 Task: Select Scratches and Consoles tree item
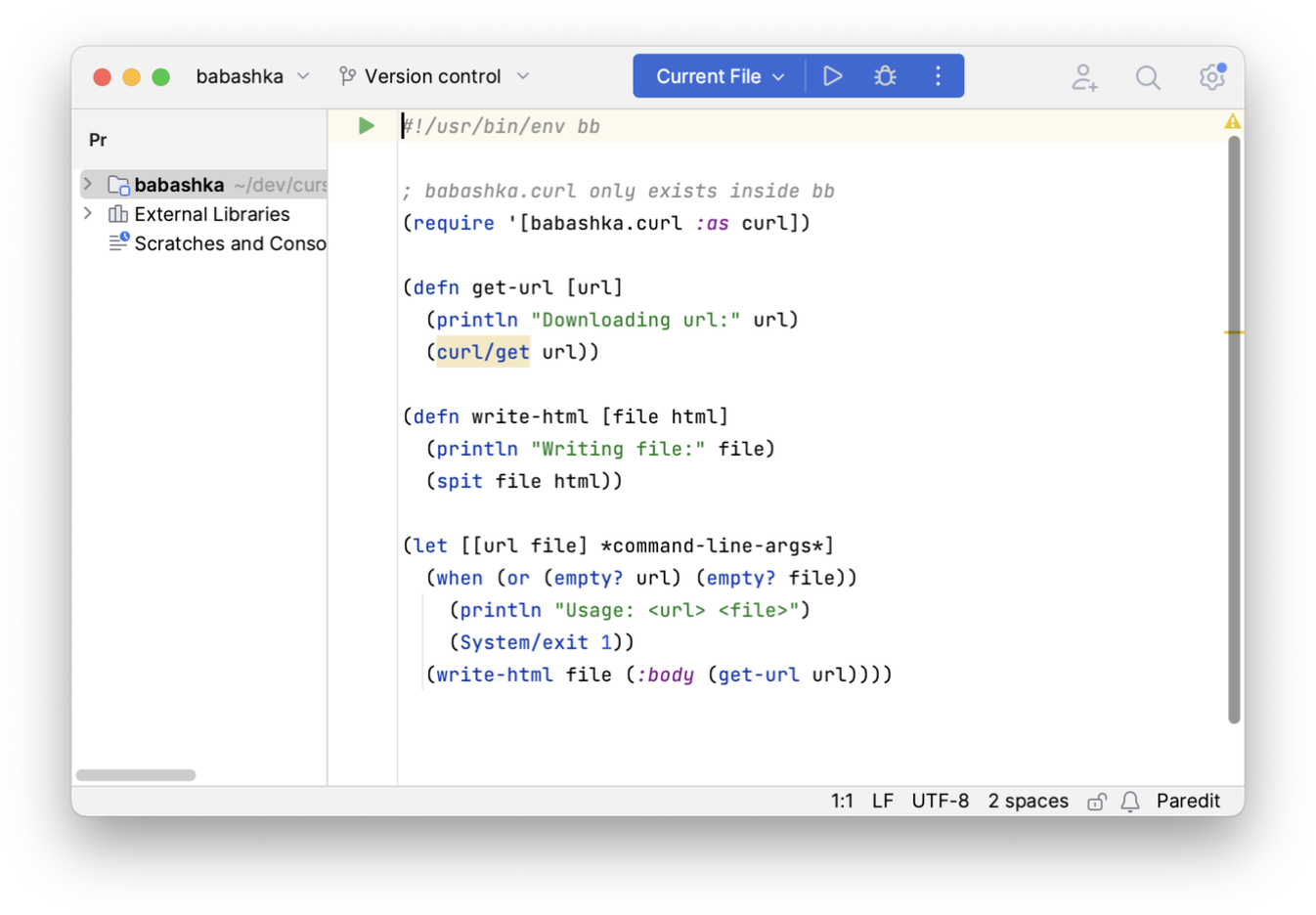click(229, 243)
